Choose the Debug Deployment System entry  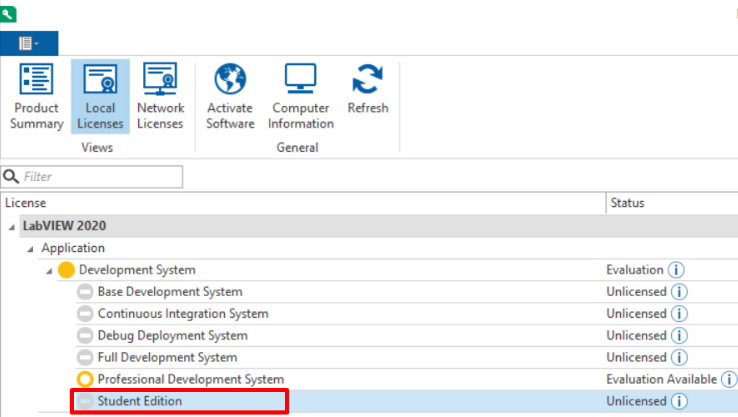tap(172, 335)
